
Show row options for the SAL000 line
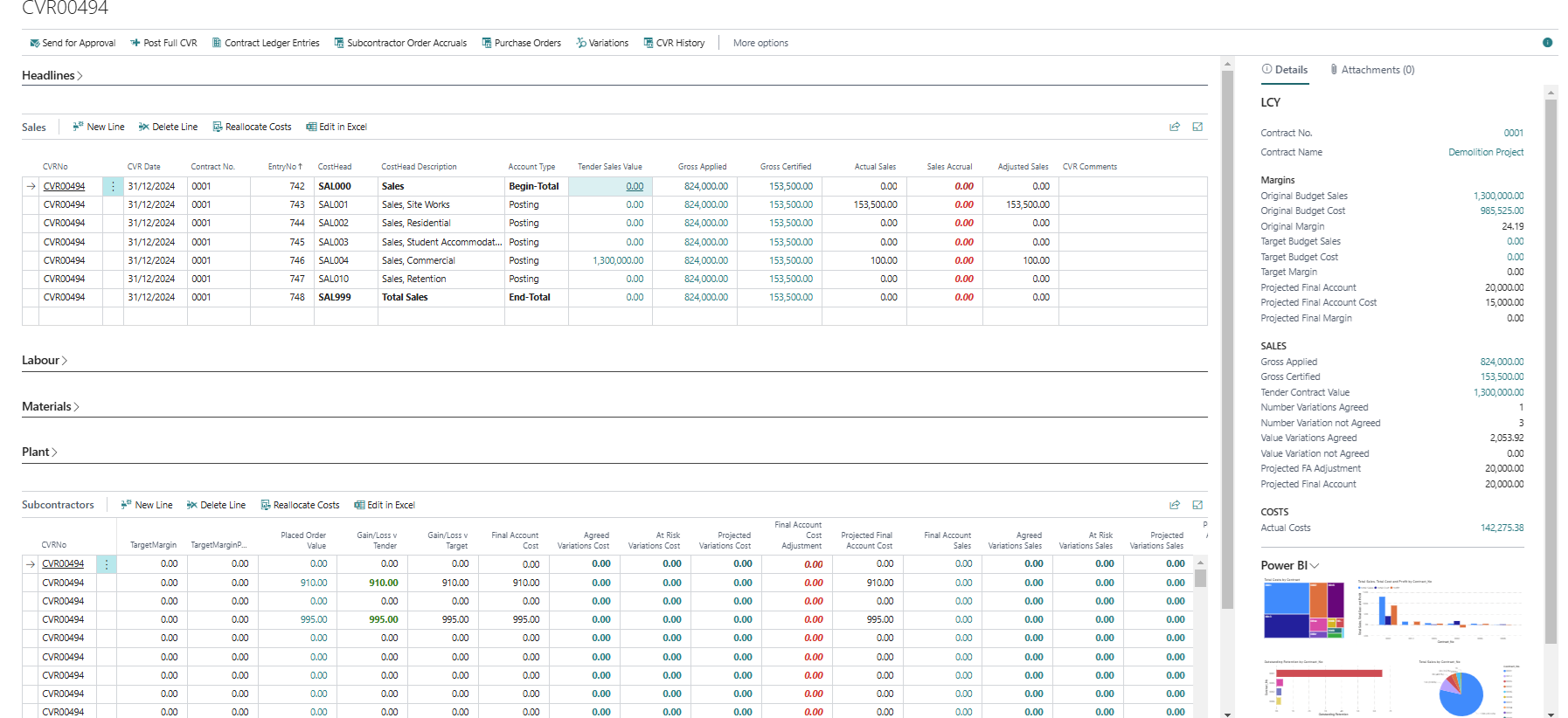[113, 186]
